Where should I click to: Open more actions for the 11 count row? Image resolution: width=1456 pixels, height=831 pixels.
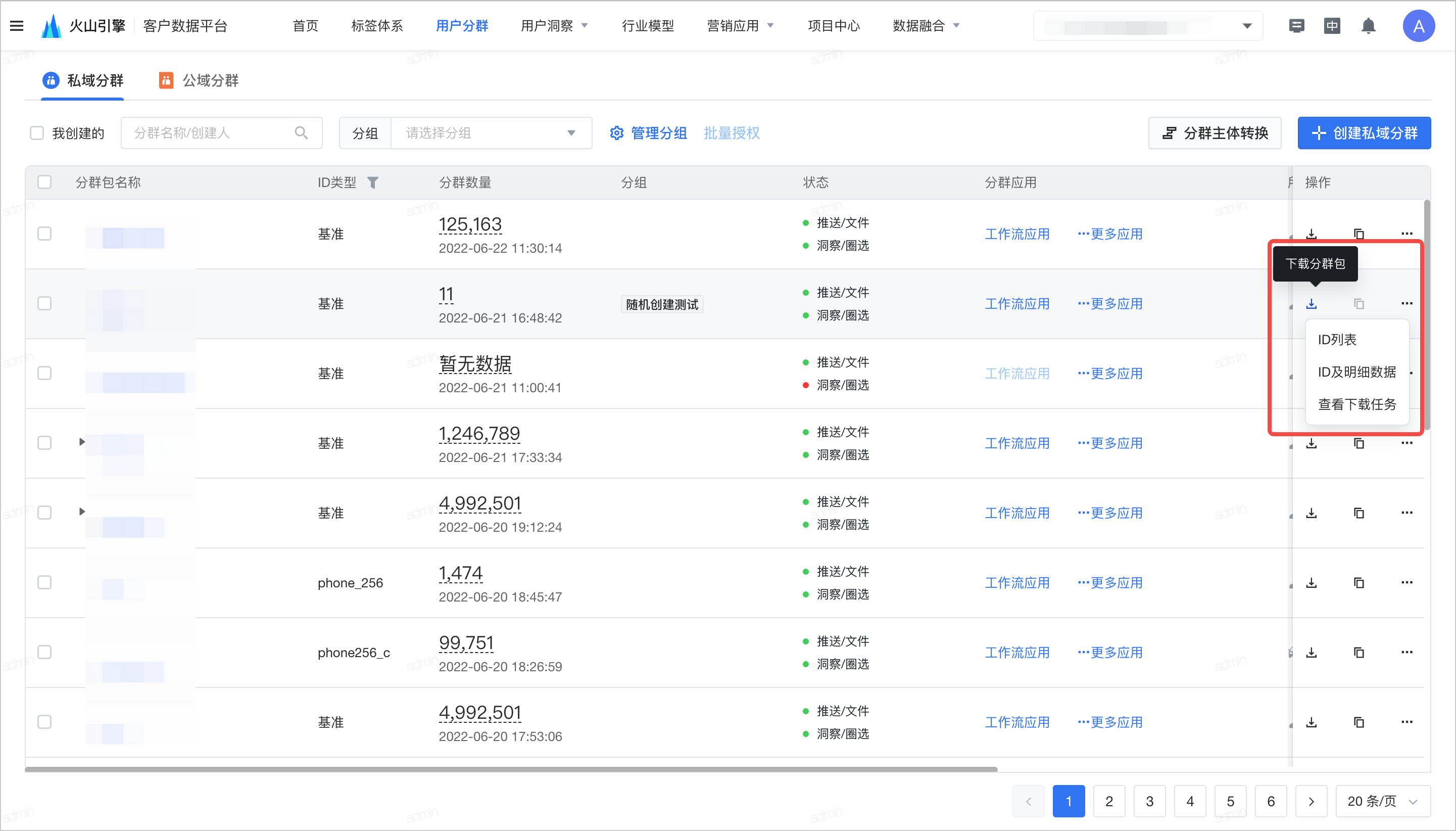1406,304
